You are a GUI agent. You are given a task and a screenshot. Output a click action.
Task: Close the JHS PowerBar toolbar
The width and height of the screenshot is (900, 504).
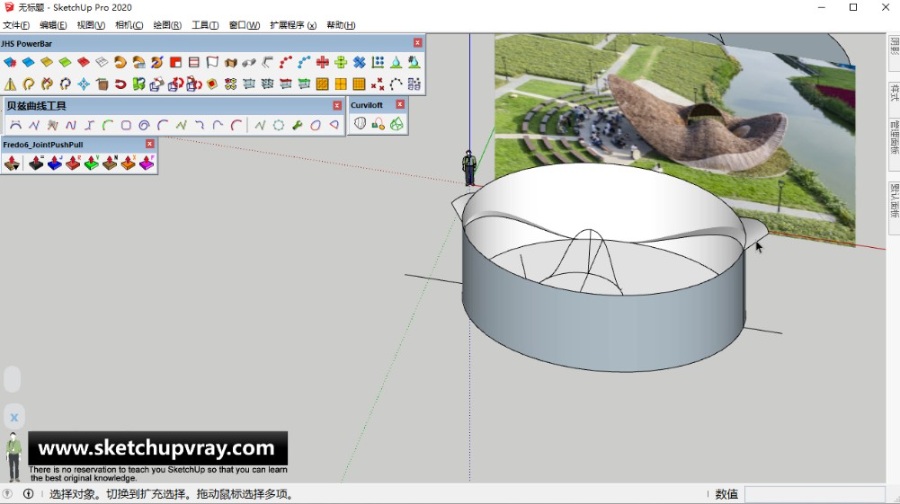coord(417,43)
